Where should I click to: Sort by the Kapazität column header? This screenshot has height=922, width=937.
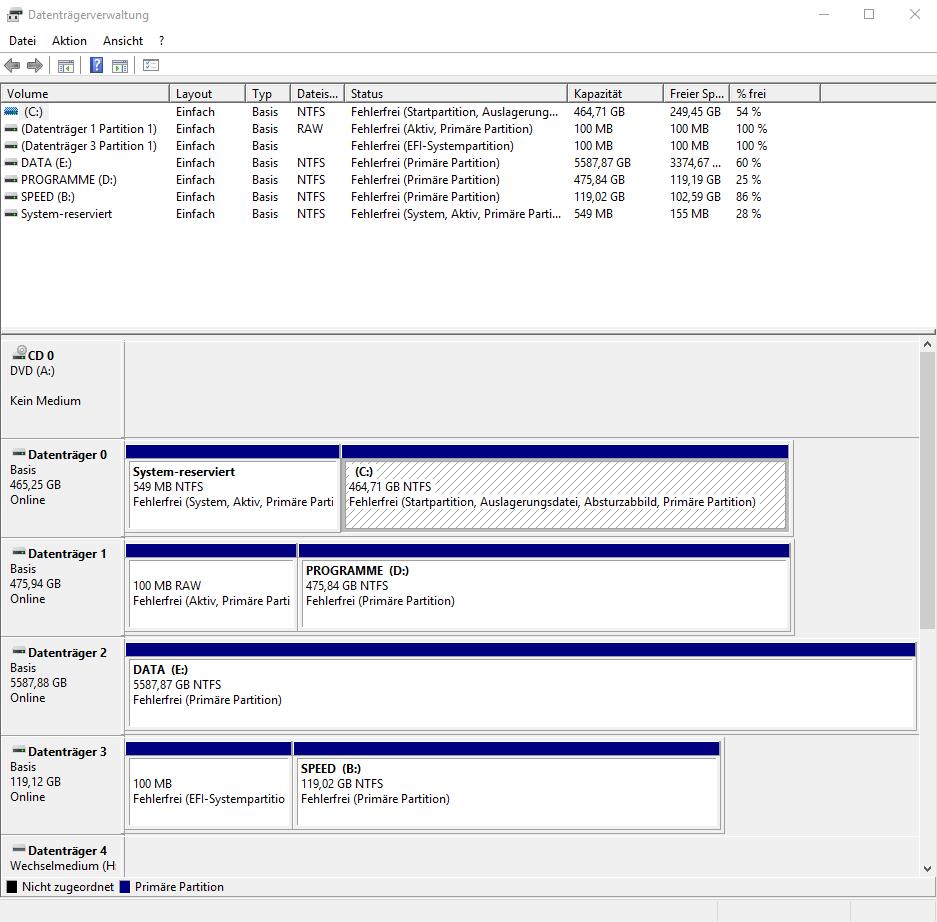[x=615, y=93]
